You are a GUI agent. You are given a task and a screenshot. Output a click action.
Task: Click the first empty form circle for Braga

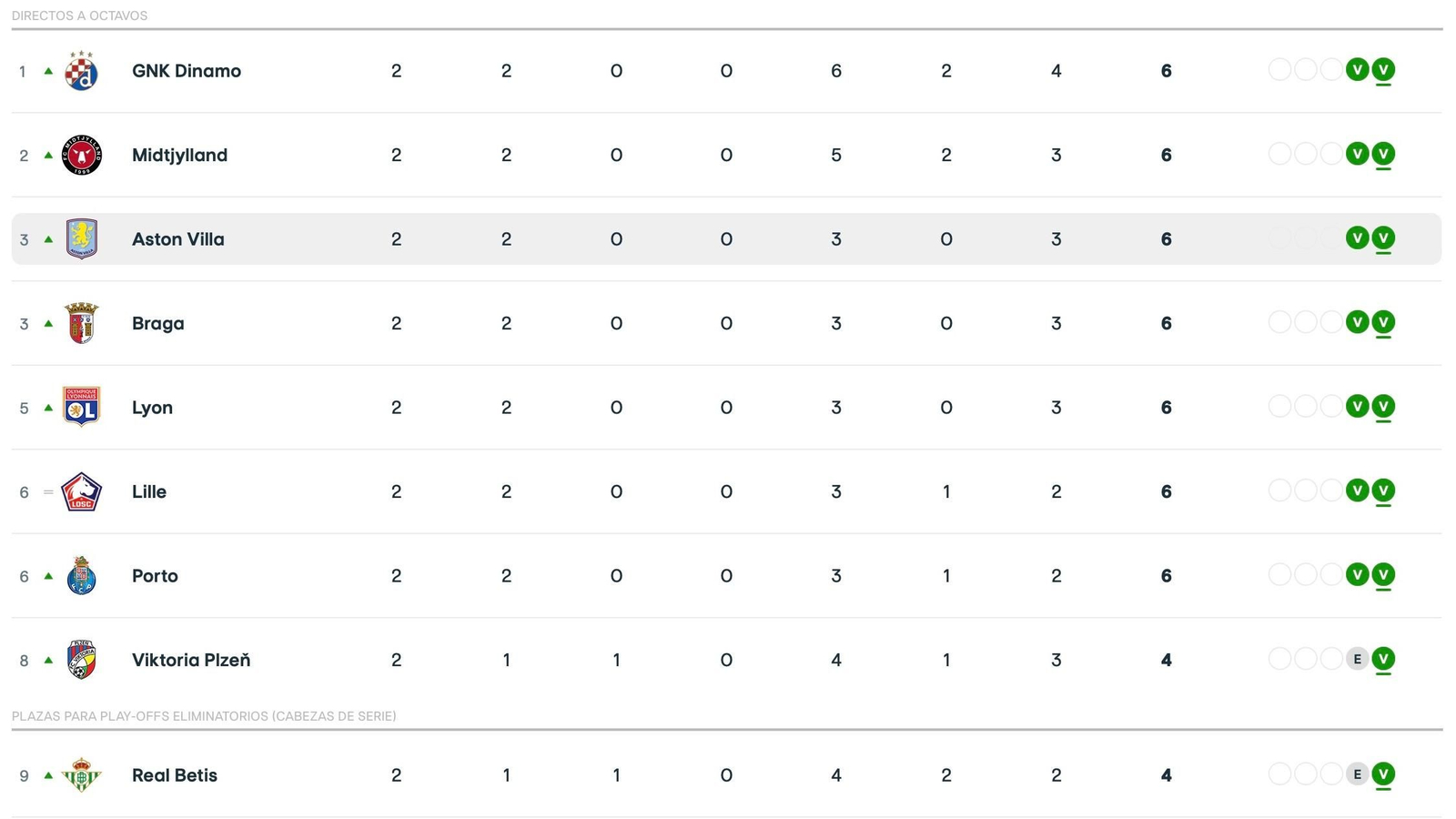pyautogui.click(x=1279, y=322)
